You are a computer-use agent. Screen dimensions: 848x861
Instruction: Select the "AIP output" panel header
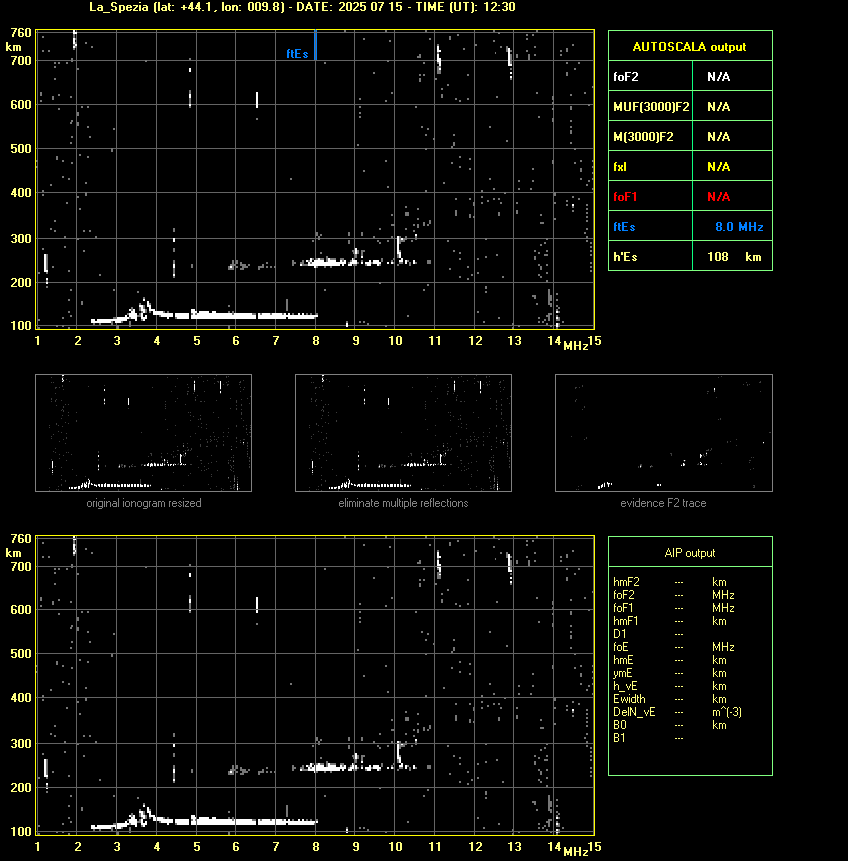point(690,553)
